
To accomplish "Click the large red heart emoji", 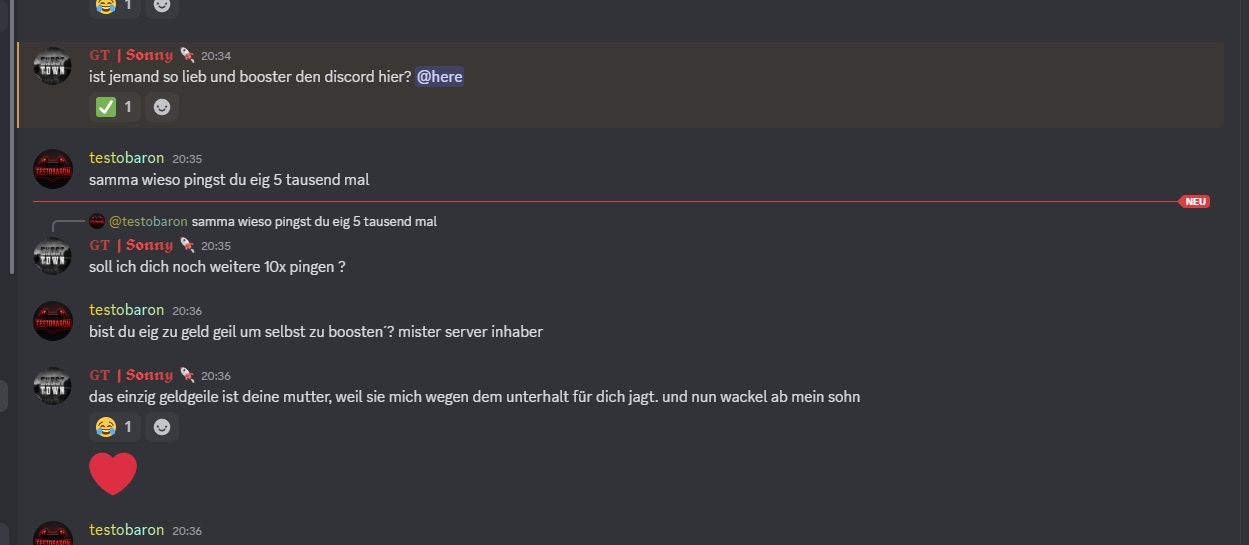I will click(x=113, y=473).
